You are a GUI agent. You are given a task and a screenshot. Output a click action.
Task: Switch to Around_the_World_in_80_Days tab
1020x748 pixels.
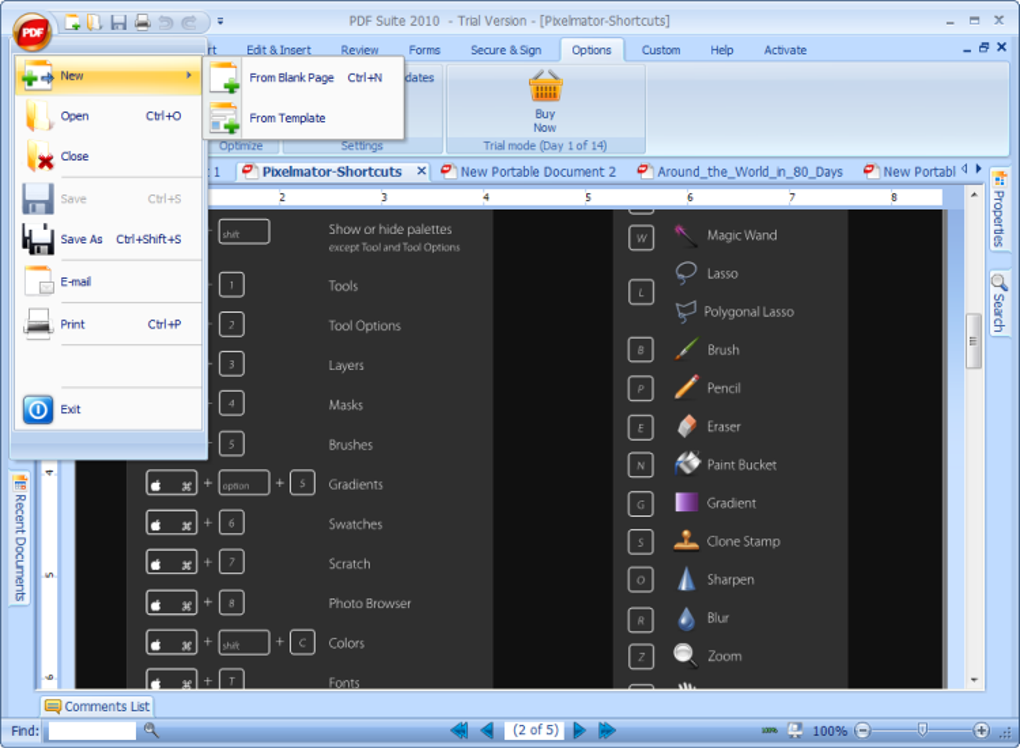(x=740, y=172)
